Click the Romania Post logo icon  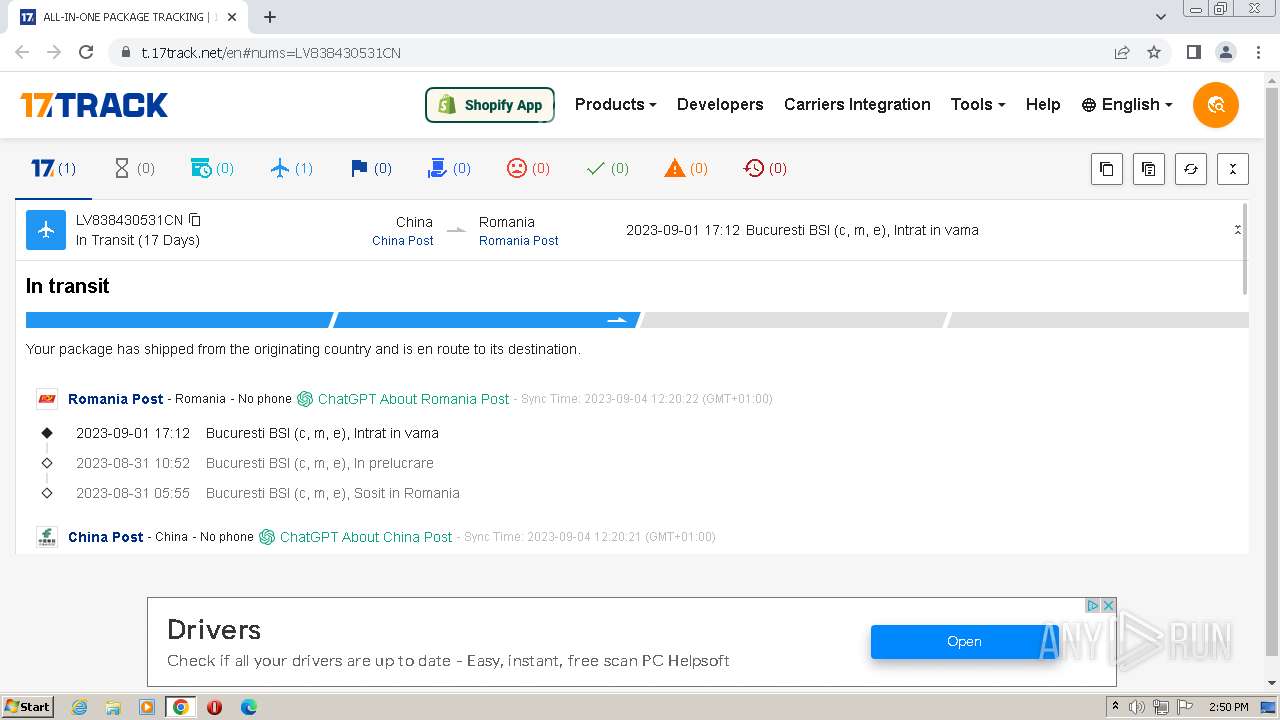tap(47, 398)
